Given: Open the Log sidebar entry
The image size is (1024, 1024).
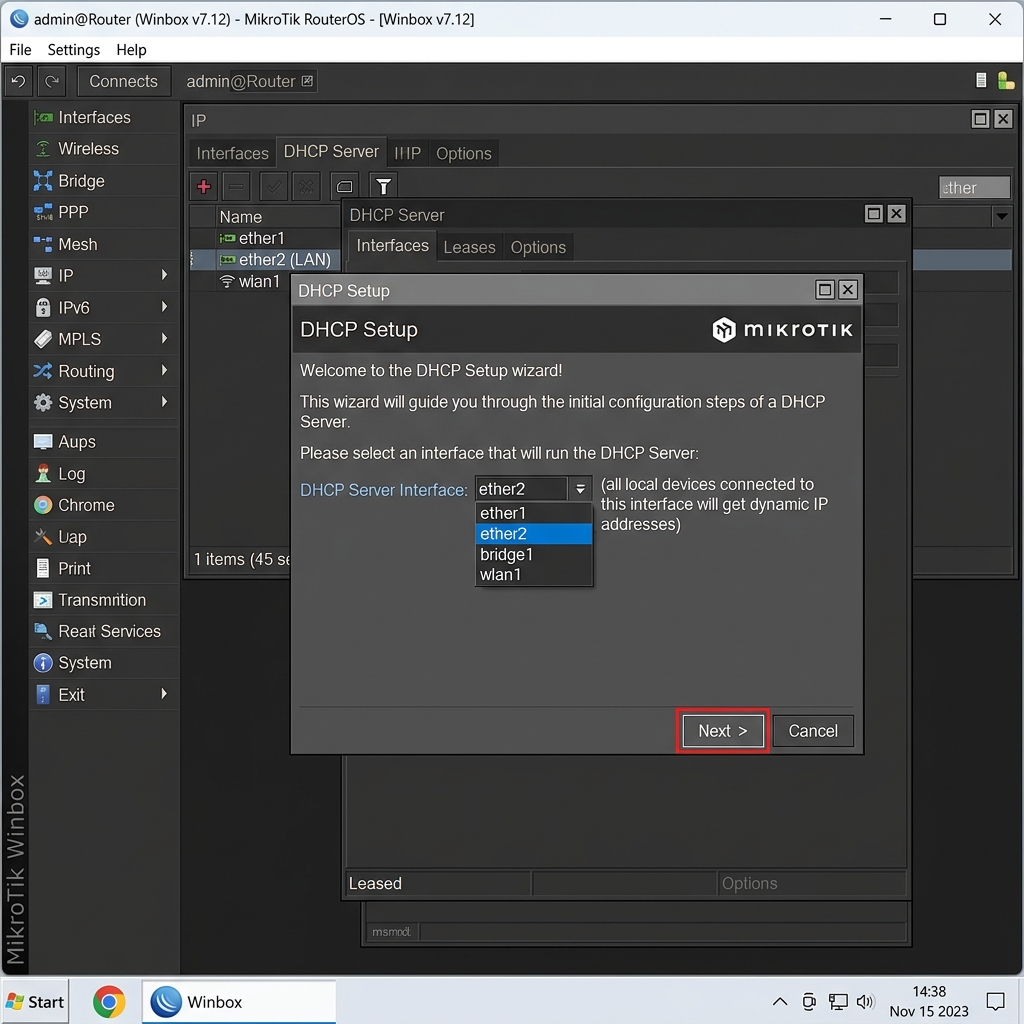Looking at the screenshot, I should click(x=103, y=473).
